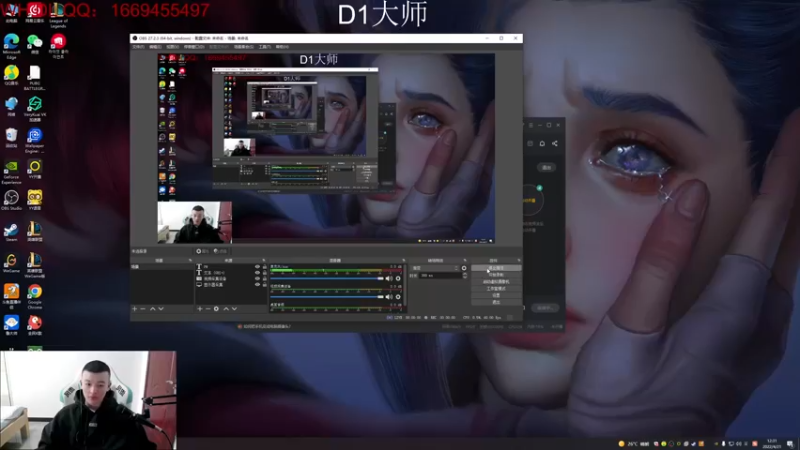This screenshot has height=450, width=800.
Task: Hide the first text source with its eye icon
Action: (x=257, y=267)
